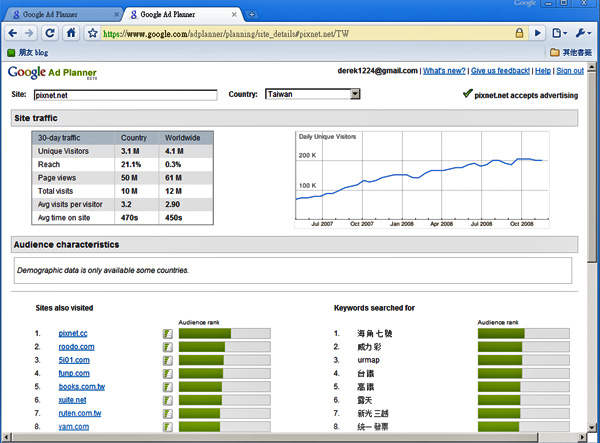Go forward with the forward arrow
Image resolution: width=600 pixels, height=443 pixels.
click(x=29, y=33)
